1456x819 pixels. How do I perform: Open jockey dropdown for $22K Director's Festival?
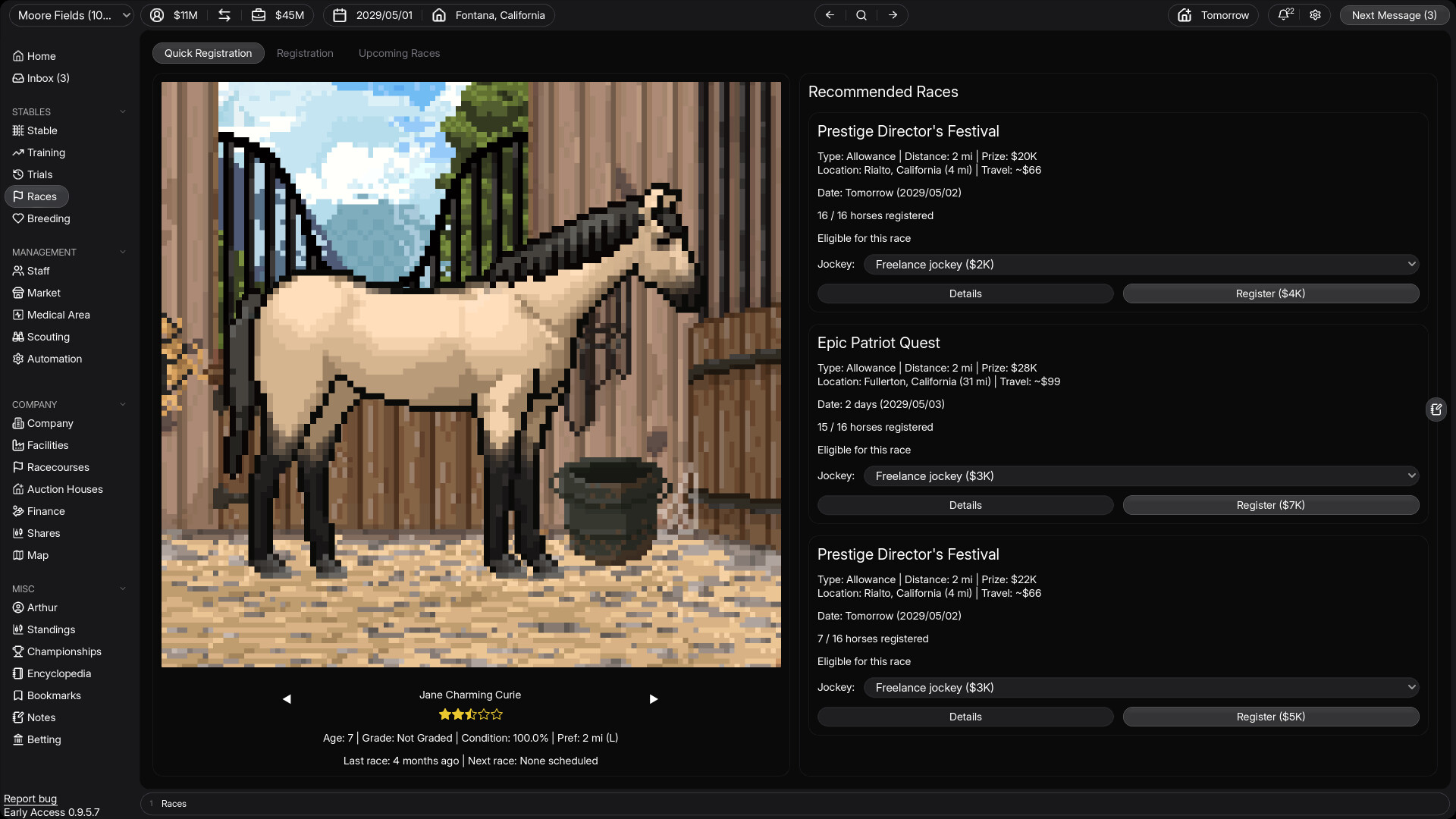pos(1141,688)
